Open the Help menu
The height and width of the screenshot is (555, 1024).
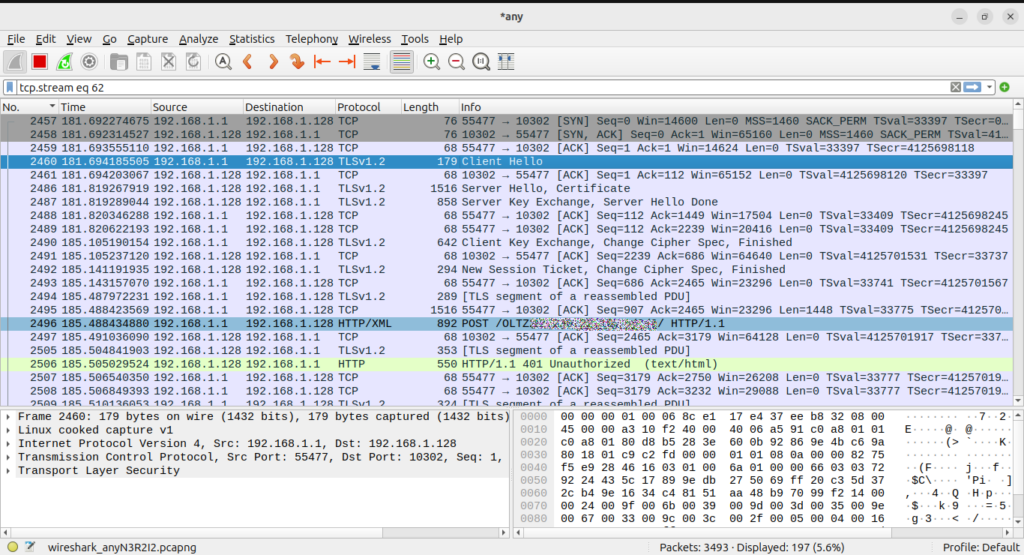451,39
